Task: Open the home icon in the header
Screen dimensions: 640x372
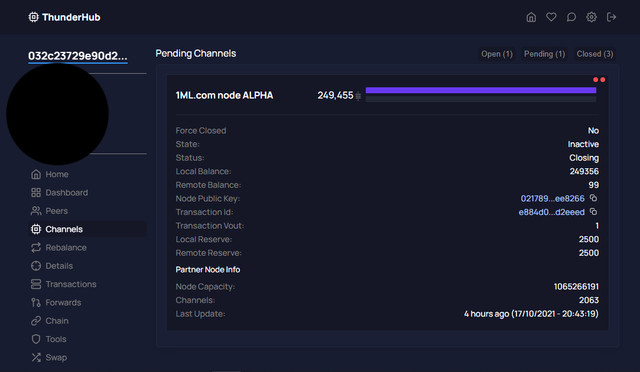Action: (531, 17)
